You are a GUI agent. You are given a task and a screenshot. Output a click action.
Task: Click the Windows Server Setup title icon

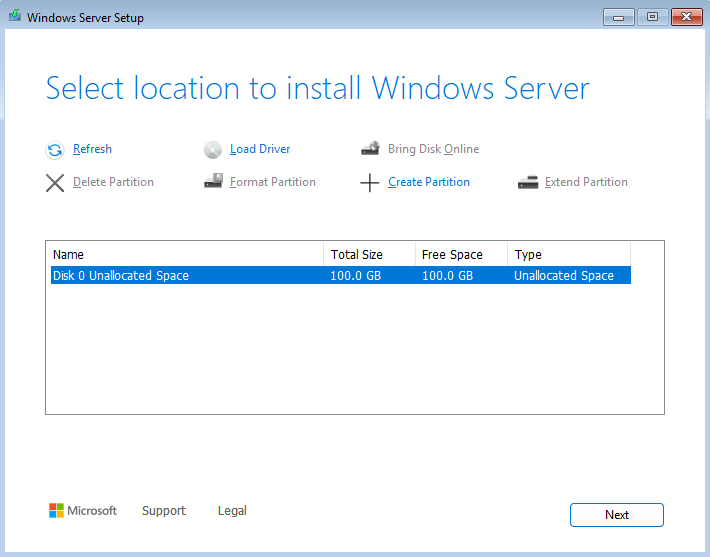point(15,16)
